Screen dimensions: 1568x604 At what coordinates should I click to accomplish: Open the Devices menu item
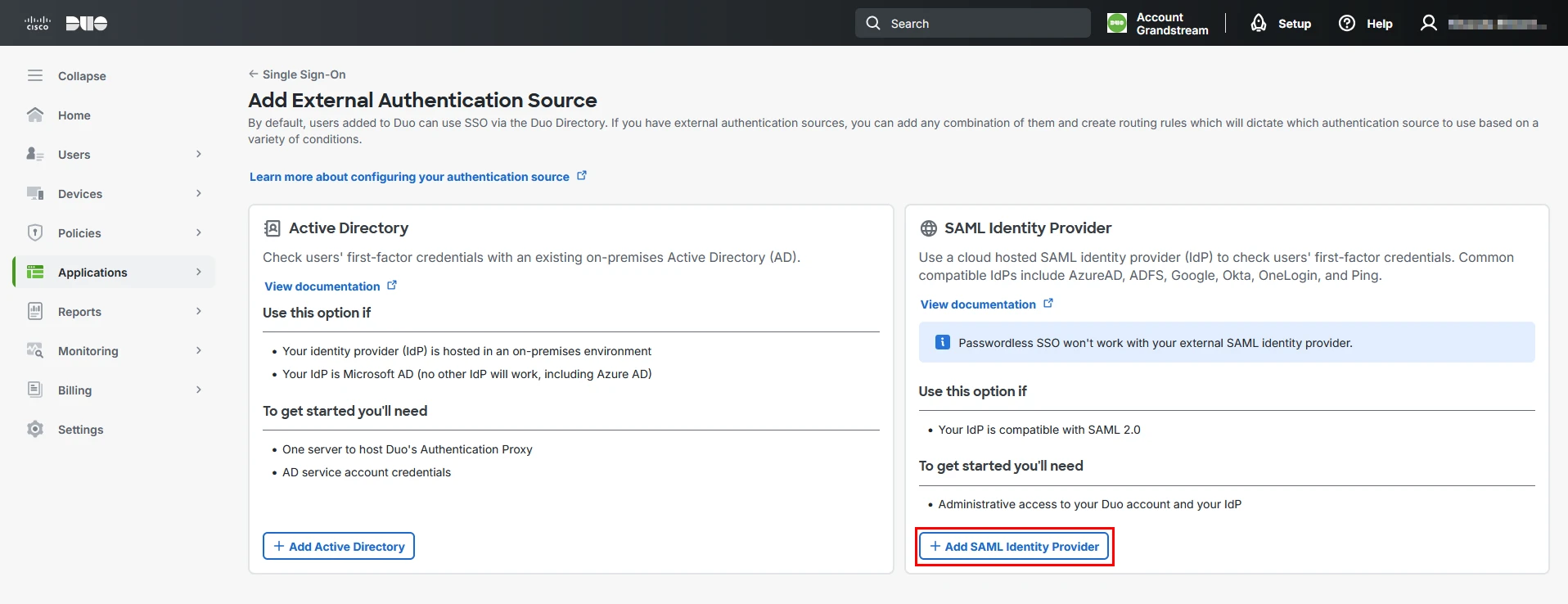coord(114,193)
